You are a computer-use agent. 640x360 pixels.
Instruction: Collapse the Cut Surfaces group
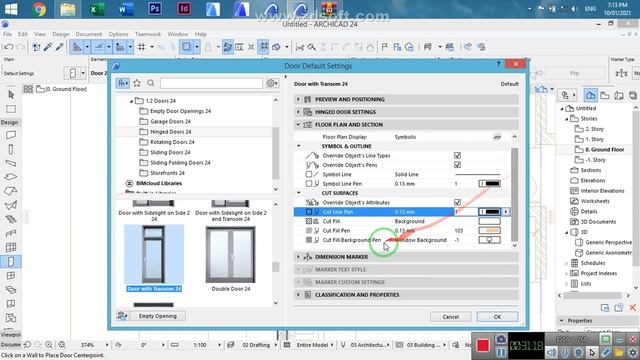tap(298, 193)
